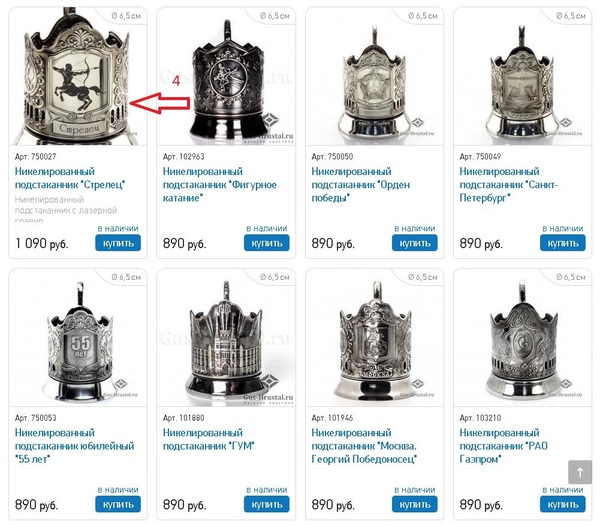
Task: Click 'купить' for the 'ГУМ' holder
Action: coord(266,504)
